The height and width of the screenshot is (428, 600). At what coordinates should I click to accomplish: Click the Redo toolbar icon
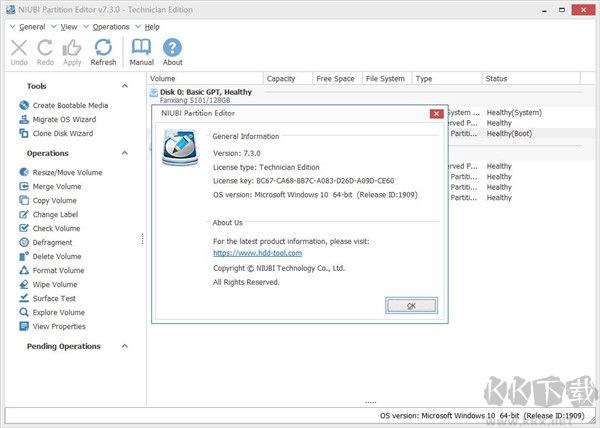(x=45, y=48)
